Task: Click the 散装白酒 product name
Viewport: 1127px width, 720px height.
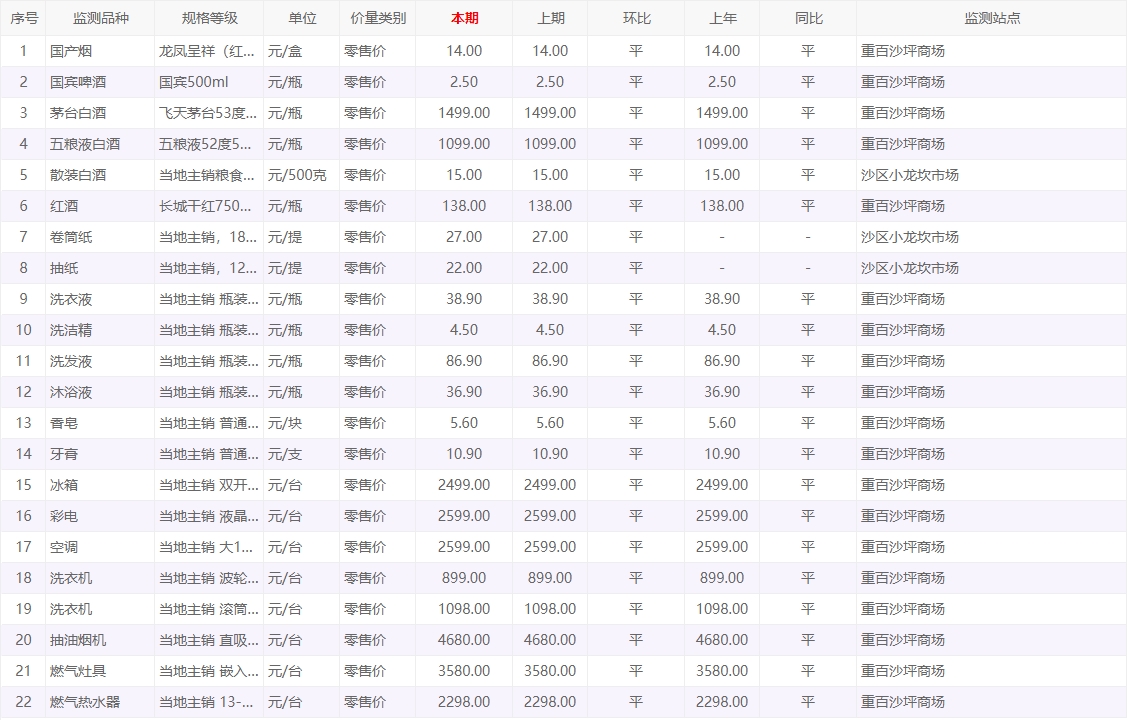Action: pos(78,175)
